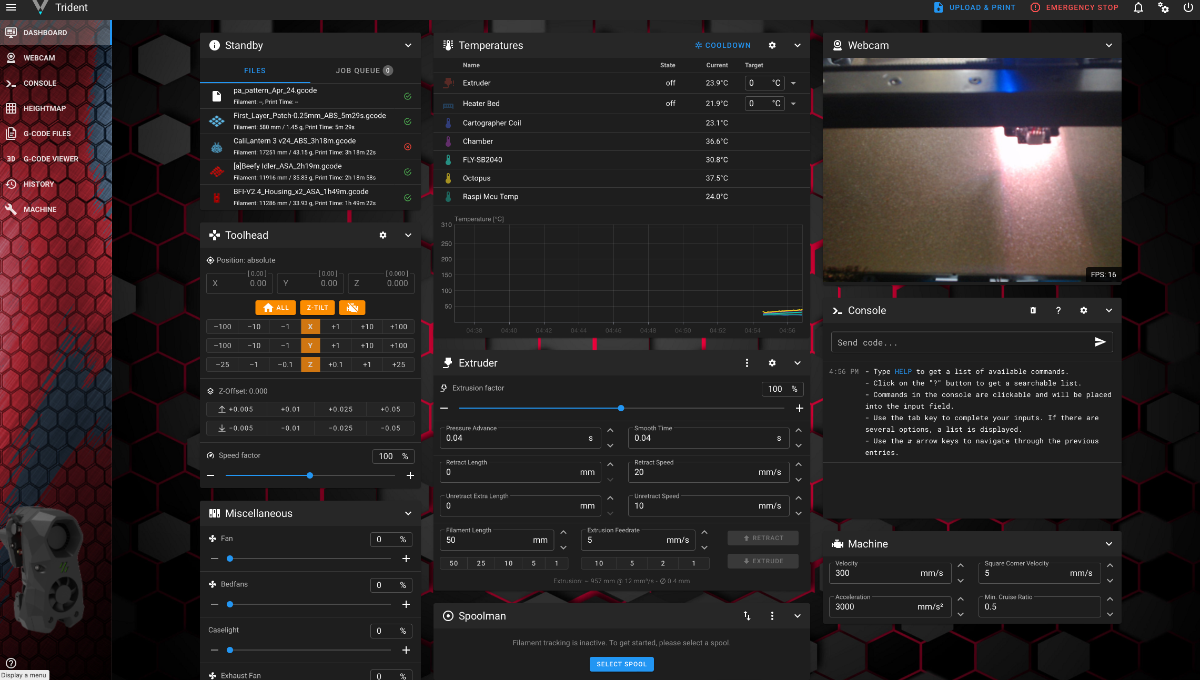Click the Spoolman sort icon

pyautogui.click(x=746, y=616)
